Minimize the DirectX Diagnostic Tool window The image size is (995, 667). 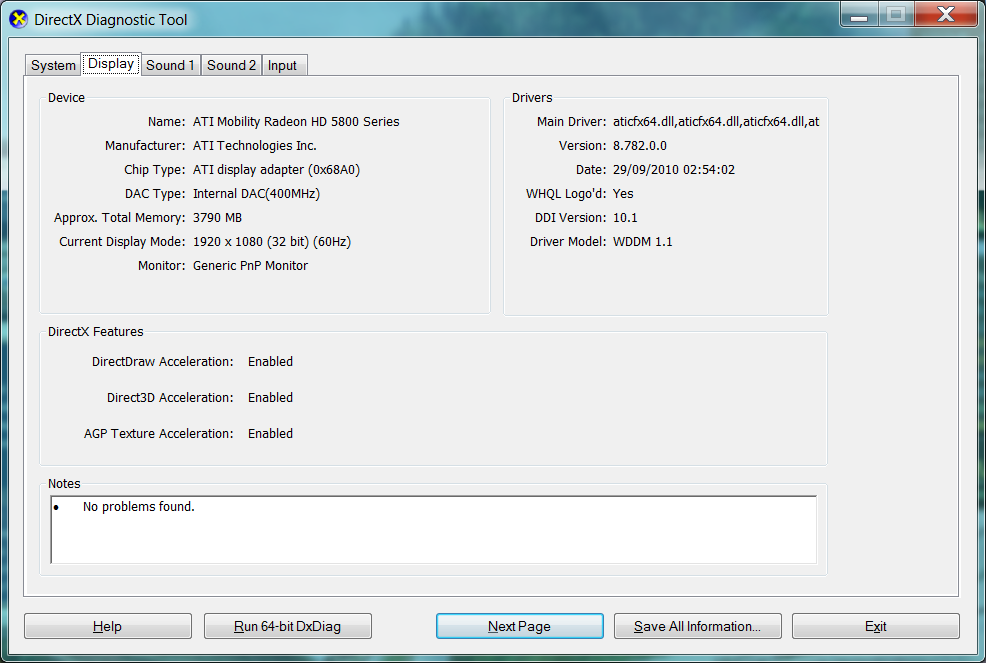tap(859, 14)
